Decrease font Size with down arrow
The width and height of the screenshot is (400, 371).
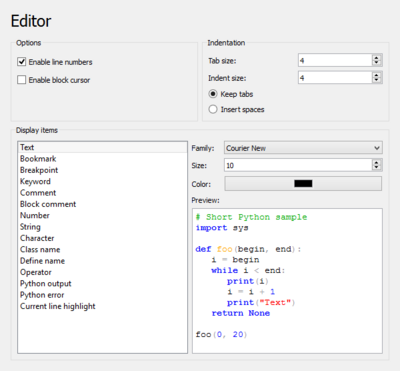[x=377, y=168]
